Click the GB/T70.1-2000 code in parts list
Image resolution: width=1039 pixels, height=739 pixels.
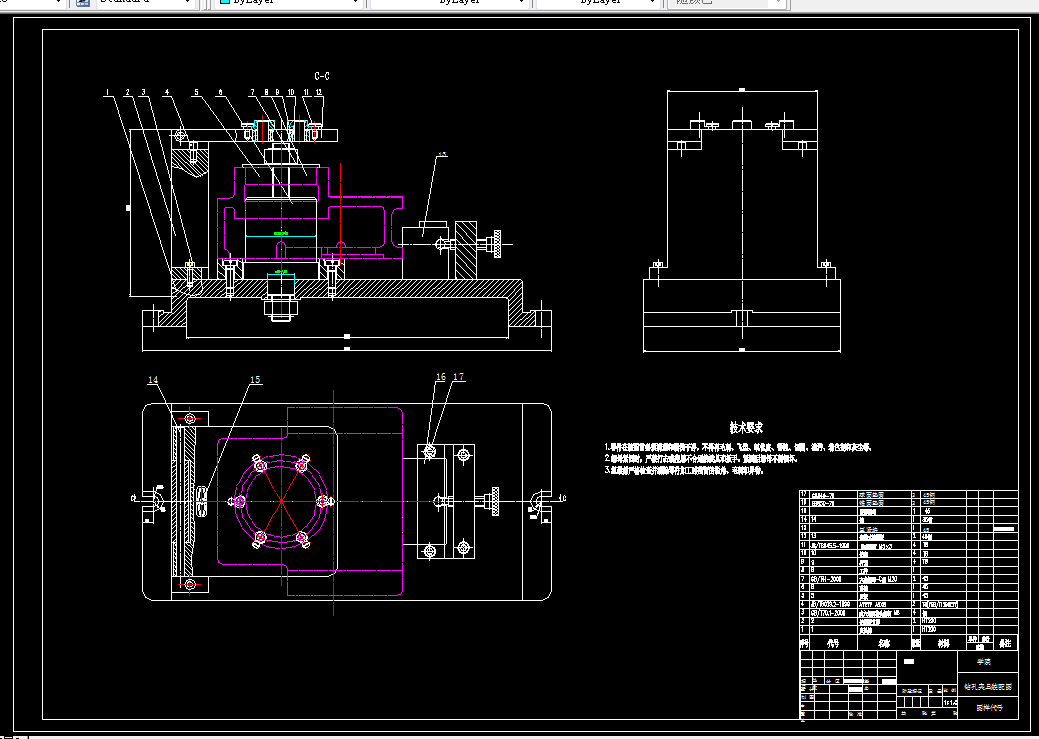830,613
